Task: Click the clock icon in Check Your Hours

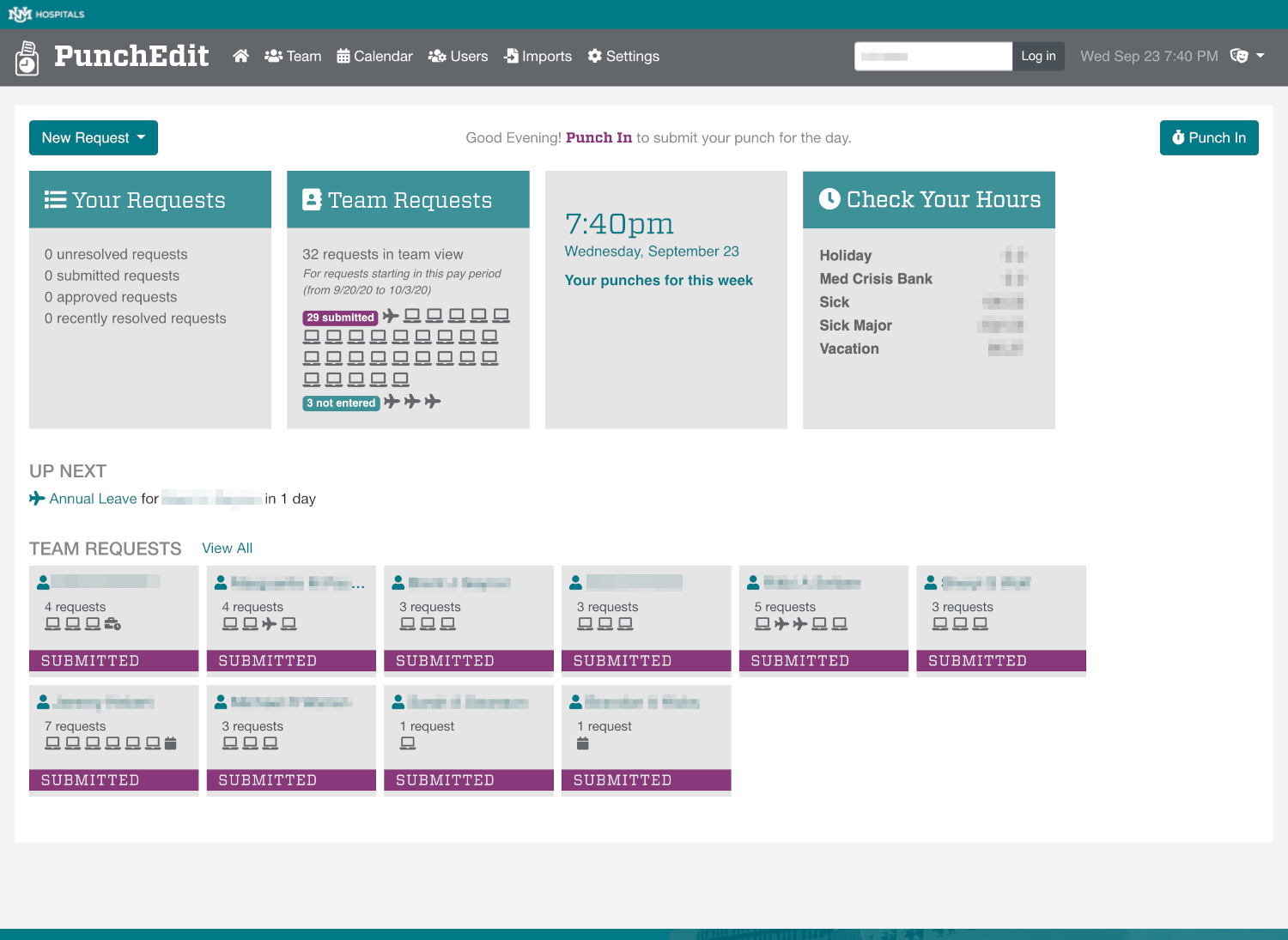Action: pos(829,199)
